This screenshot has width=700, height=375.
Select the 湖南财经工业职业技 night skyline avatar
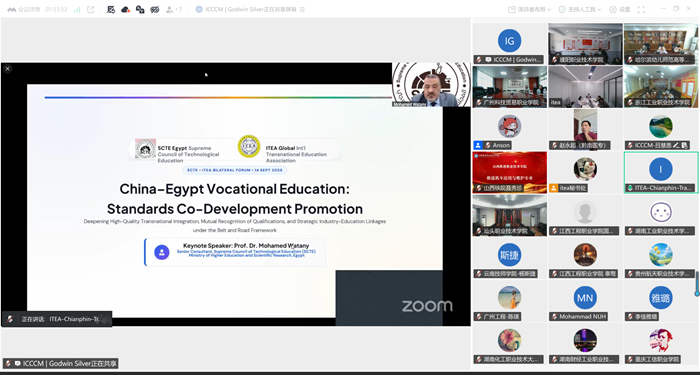click(585, 341)
